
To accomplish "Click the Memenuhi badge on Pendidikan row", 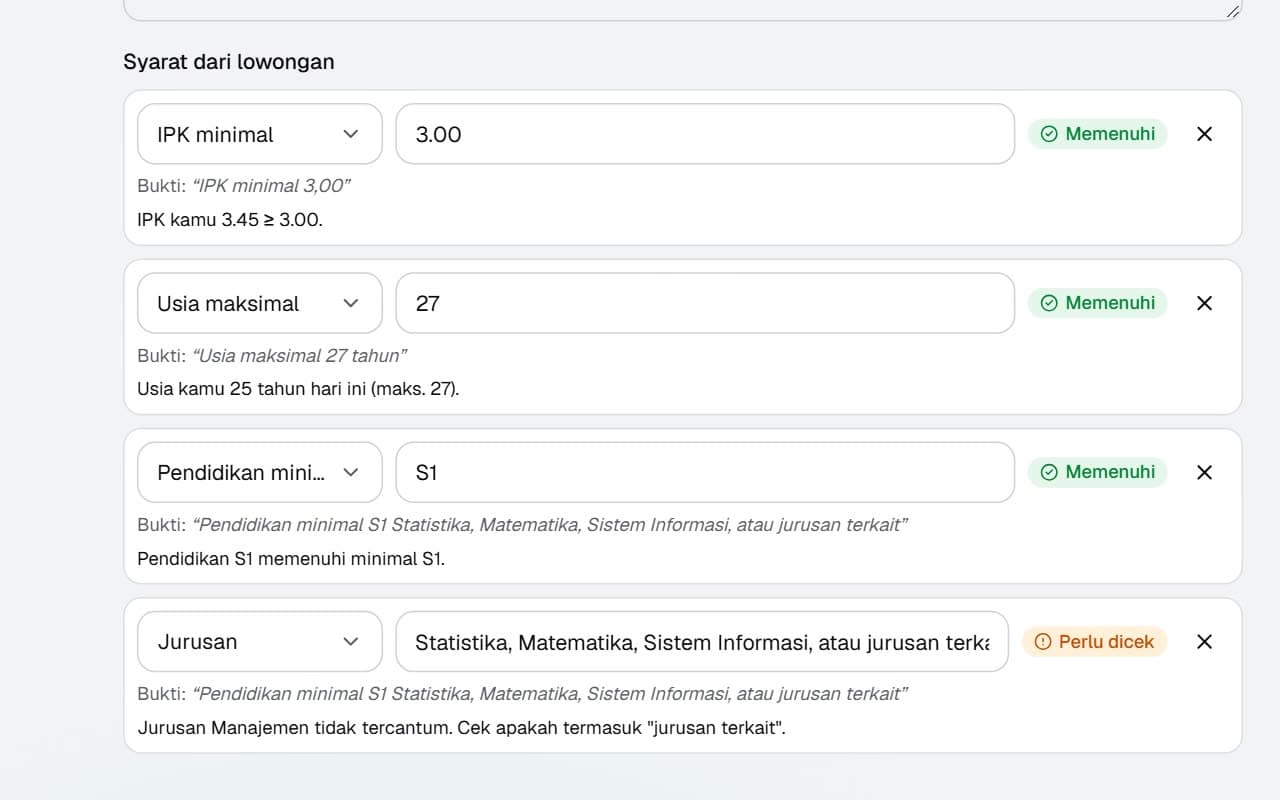I will pos(1097,472).
